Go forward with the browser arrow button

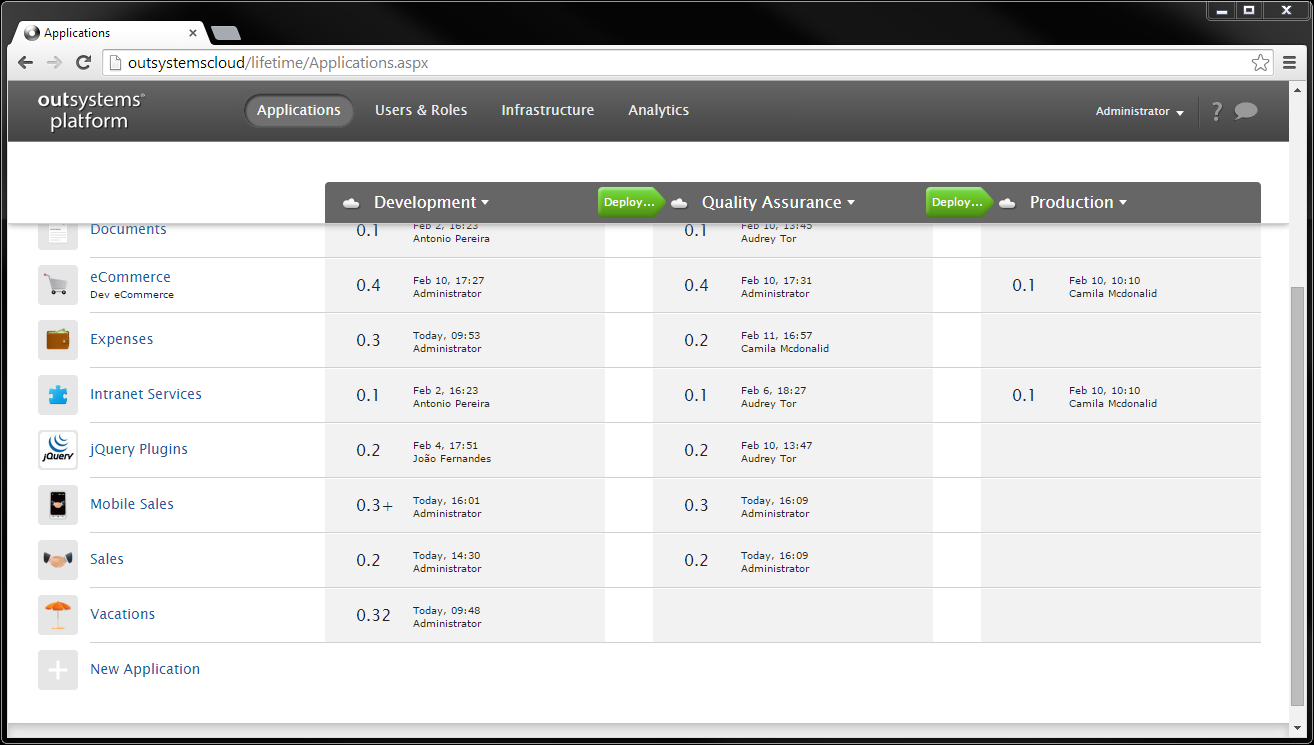[x=54, y=62]
